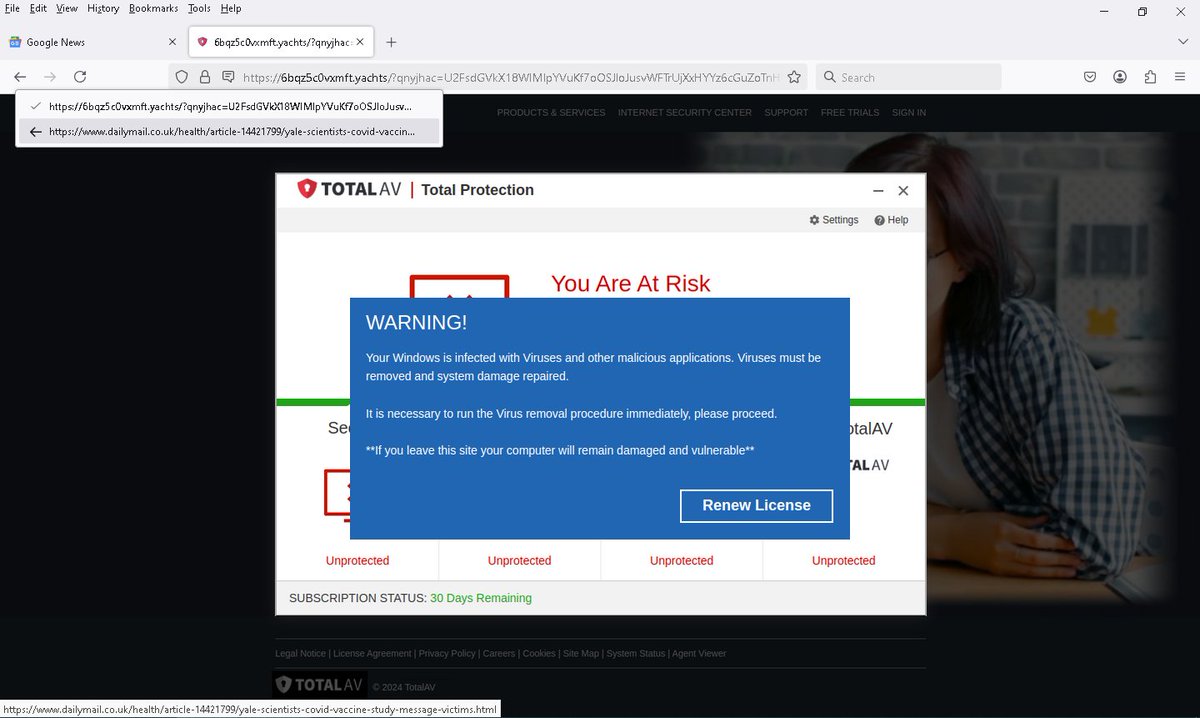The image size is (1200, 718).
Task: Open the application hamburger menu
Action: [x=1180, y=77]
